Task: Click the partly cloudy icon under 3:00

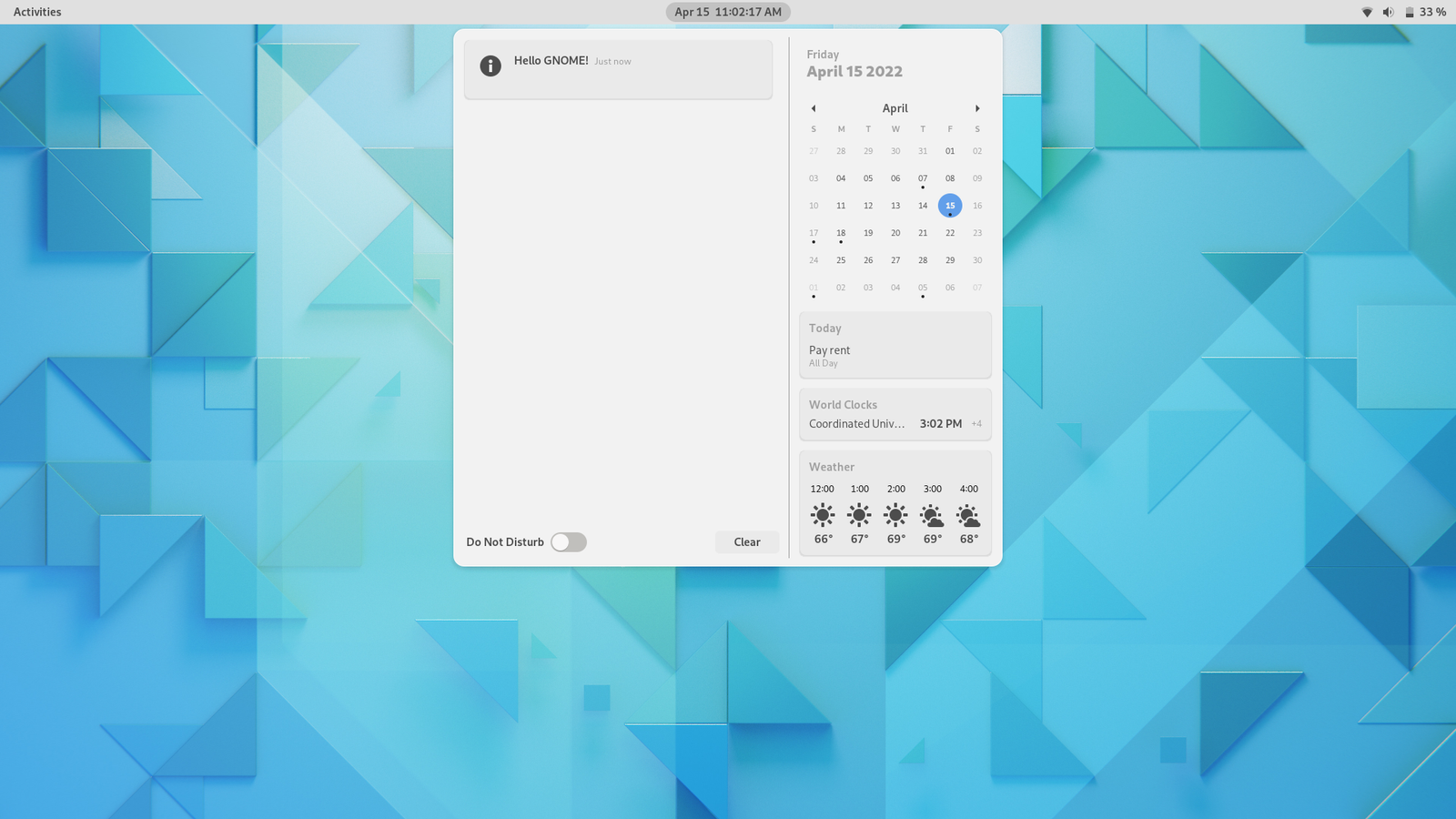Action: 932,514
